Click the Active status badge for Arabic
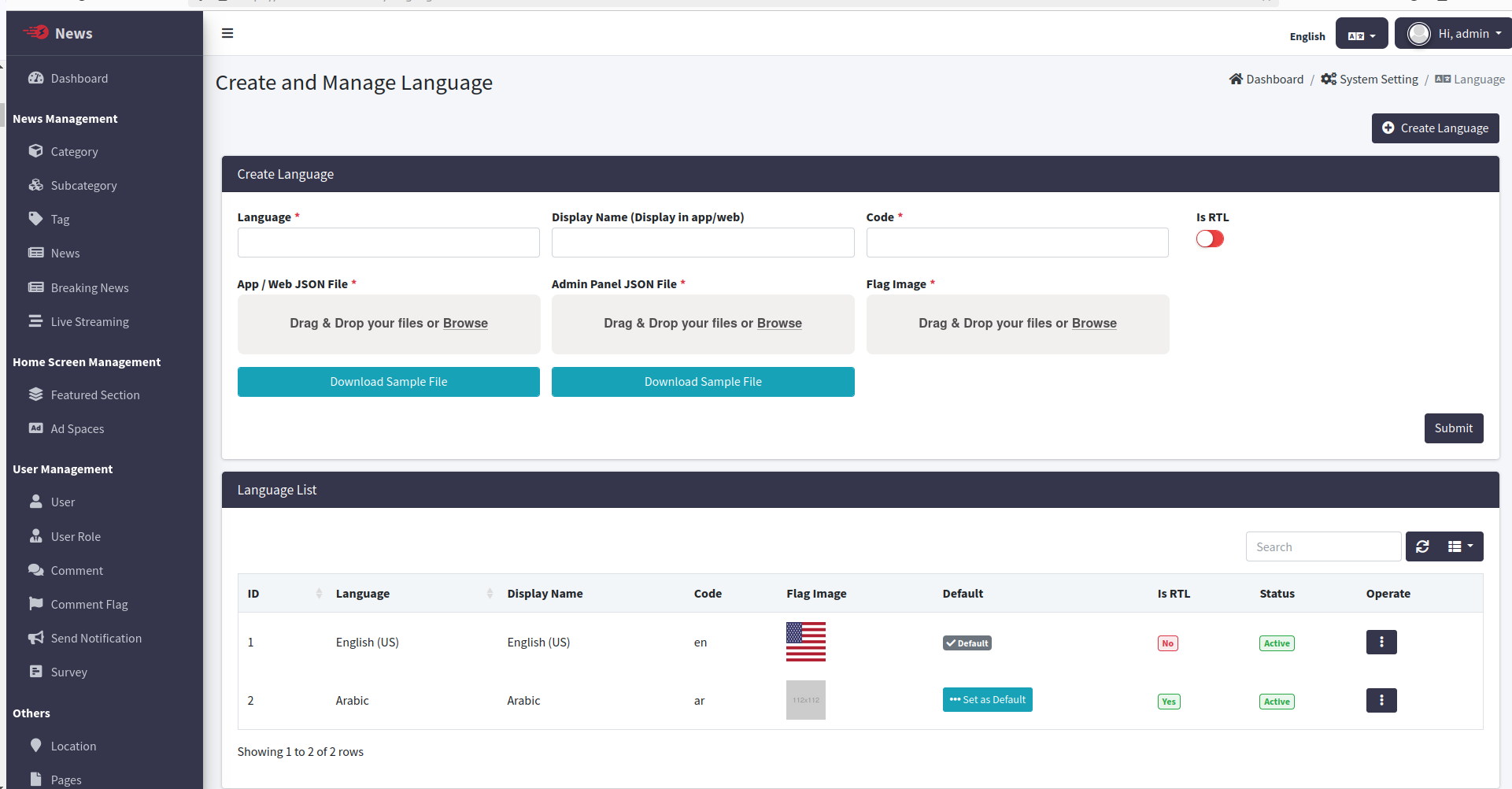 (x=1276, y=702)
